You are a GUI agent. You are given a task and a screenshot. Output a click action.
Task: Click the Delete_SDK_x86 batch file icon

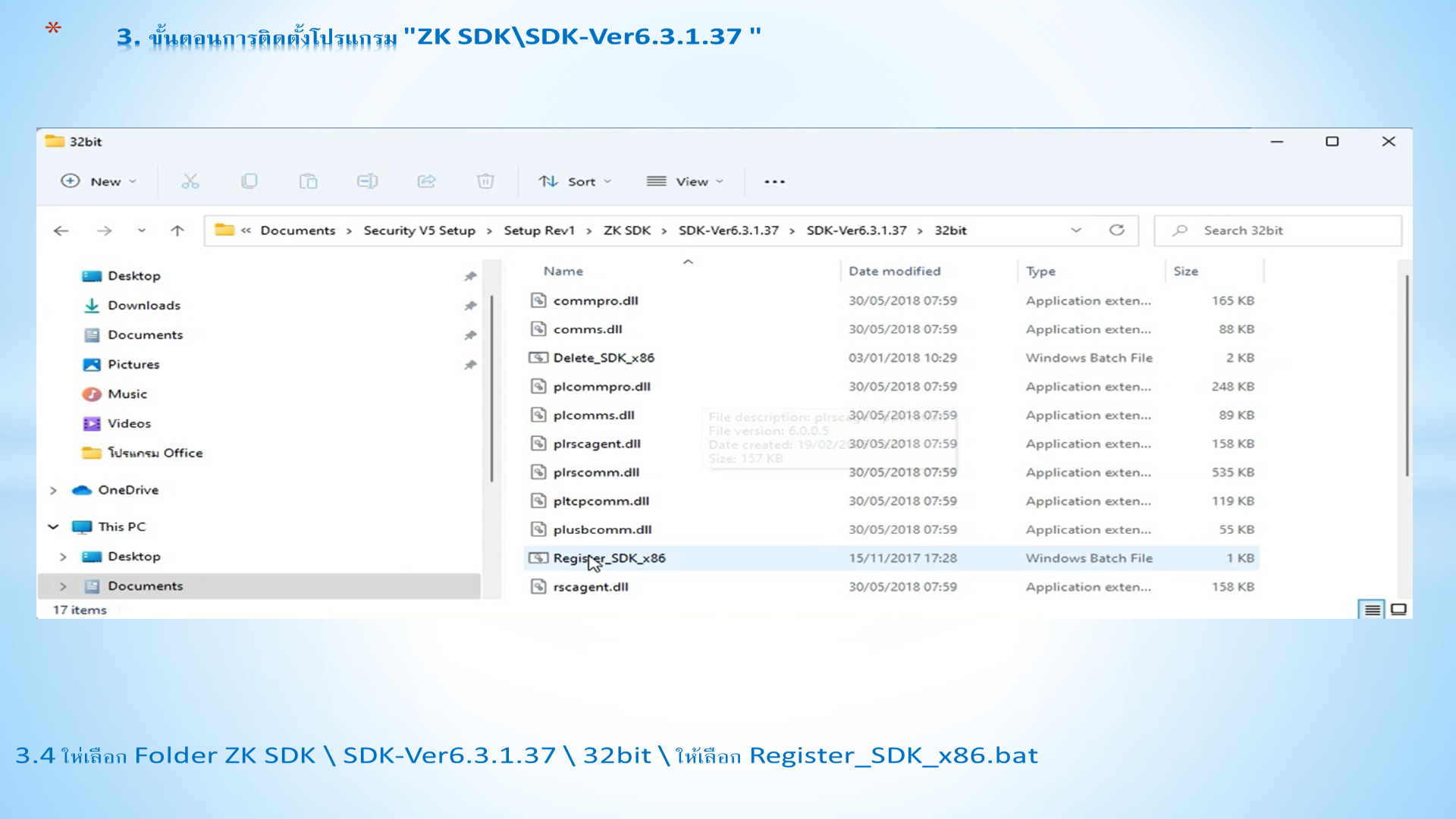click(538, 357)
